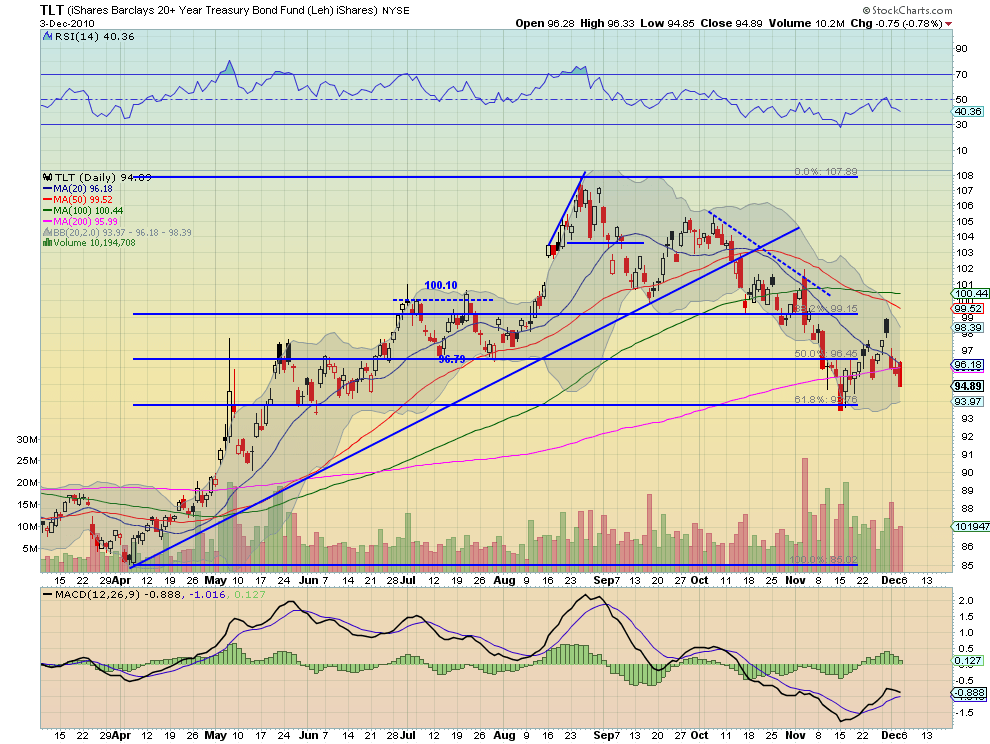Click the NYSE exchange label
Screen dimensions: 990x744
[x=396, y=11]
